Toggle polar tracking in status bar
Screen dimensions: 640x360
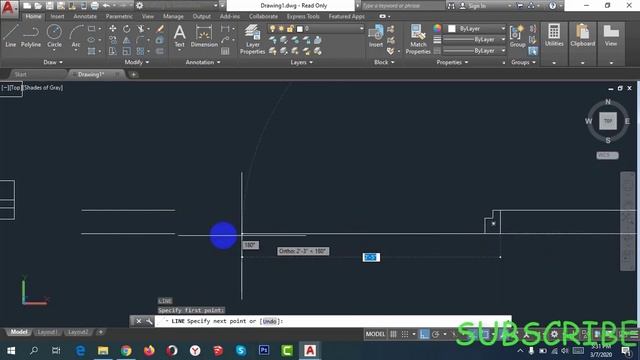click(436, 334)
